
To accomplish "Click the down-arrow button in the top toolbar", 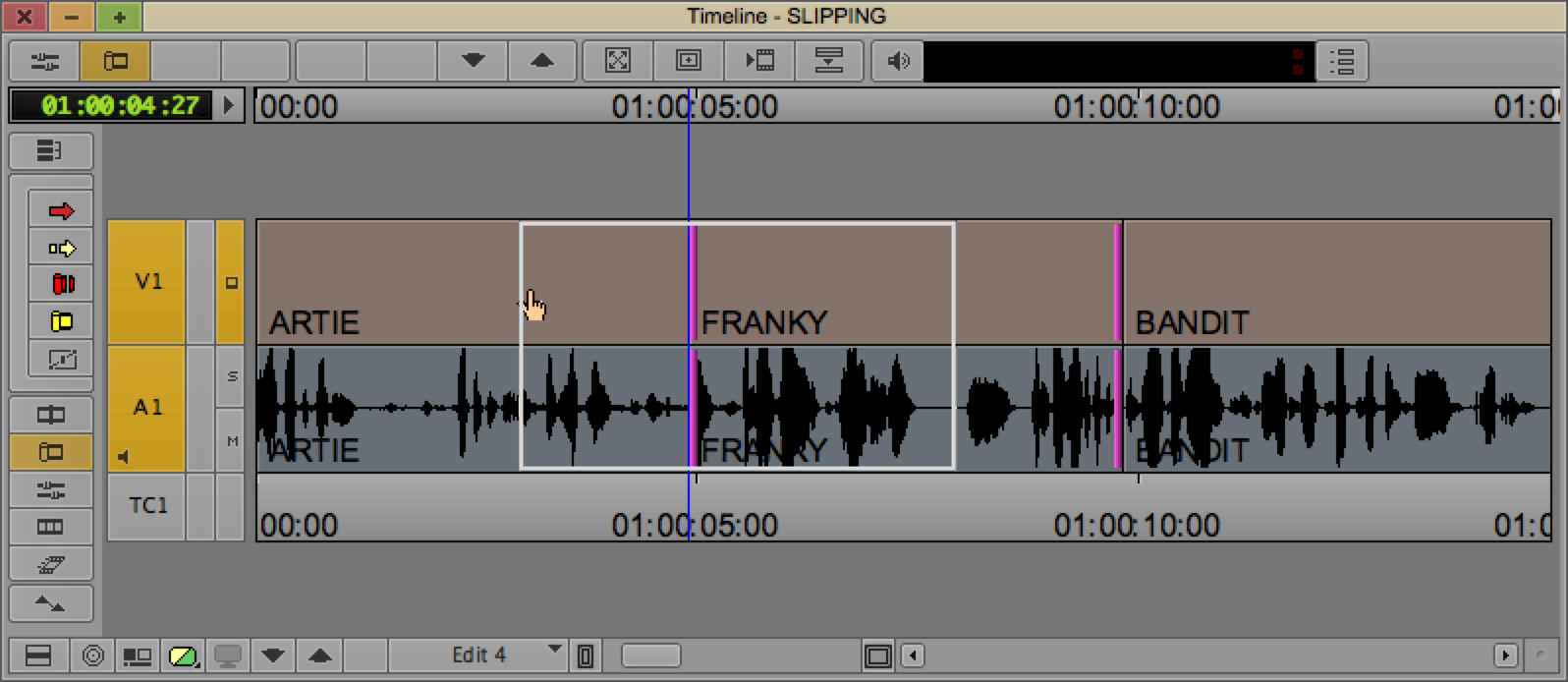I will 473,61.
